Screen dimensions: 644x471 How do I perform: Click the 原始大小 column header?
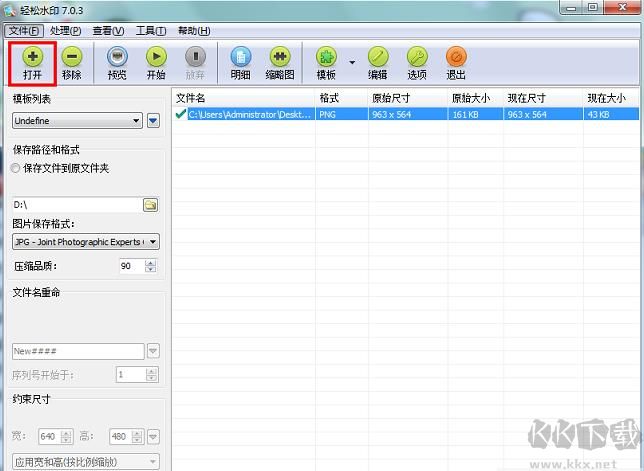pos(476,98)
